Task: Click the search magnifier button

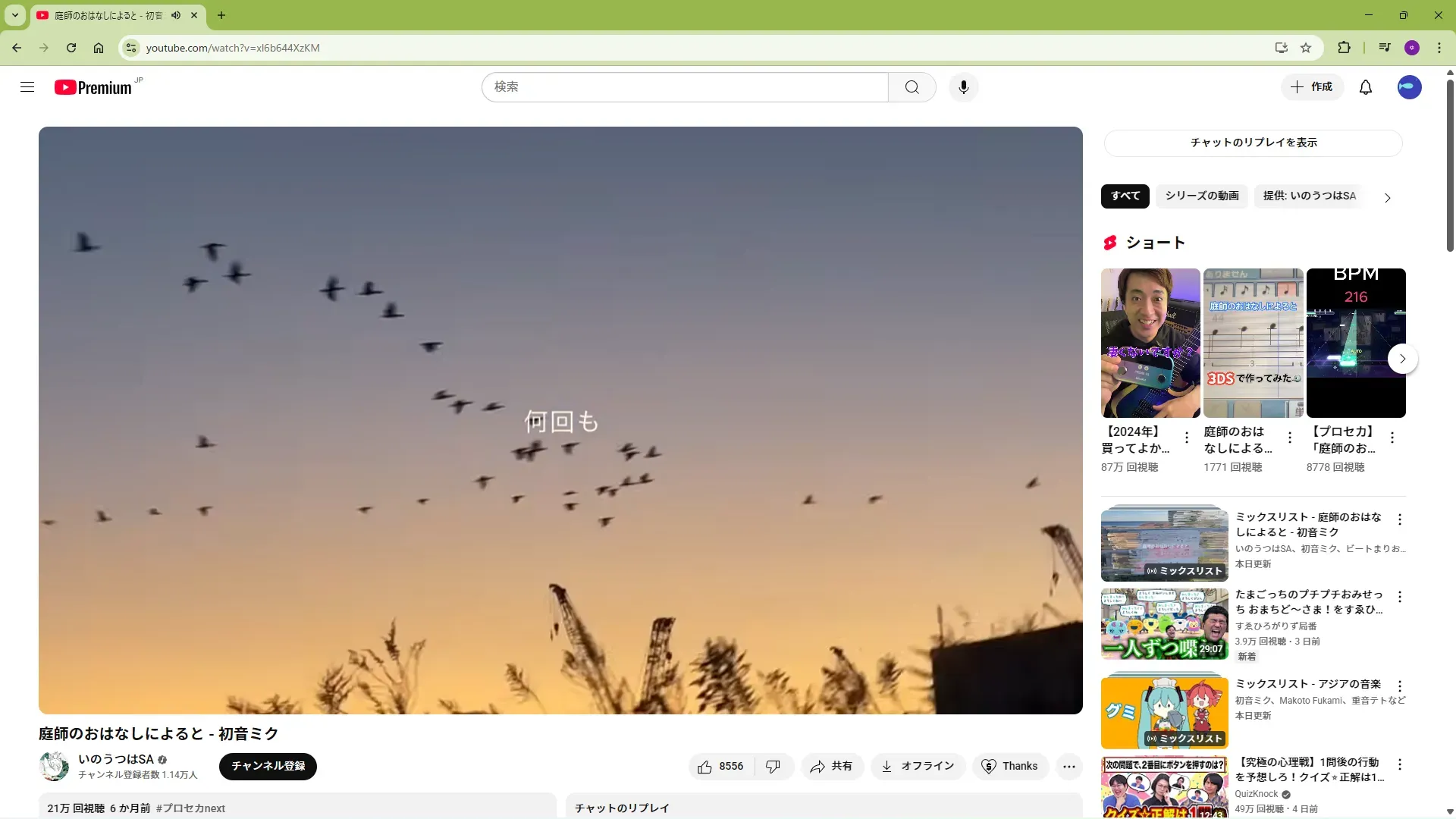Action: point(912,87)
